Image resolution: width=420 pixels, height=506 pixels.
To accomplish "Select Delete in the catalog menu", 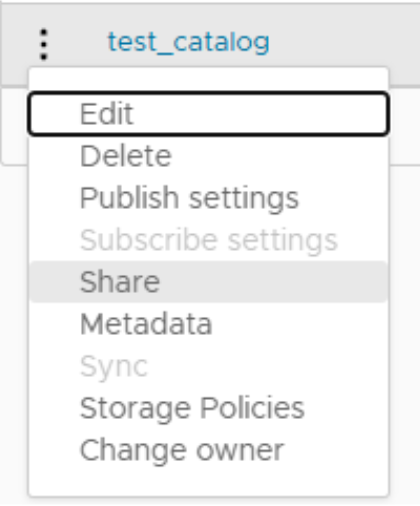I will pos(209,156).
